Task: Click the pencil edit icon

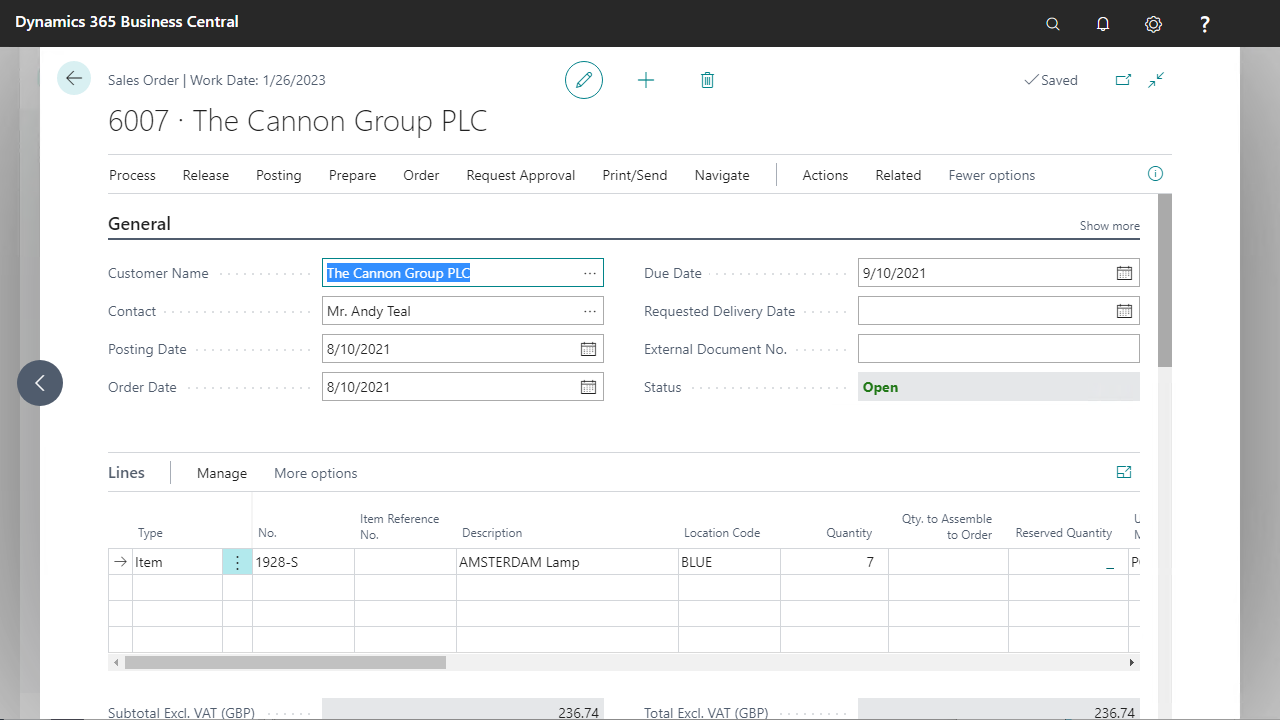Action: tap(584, 80)
